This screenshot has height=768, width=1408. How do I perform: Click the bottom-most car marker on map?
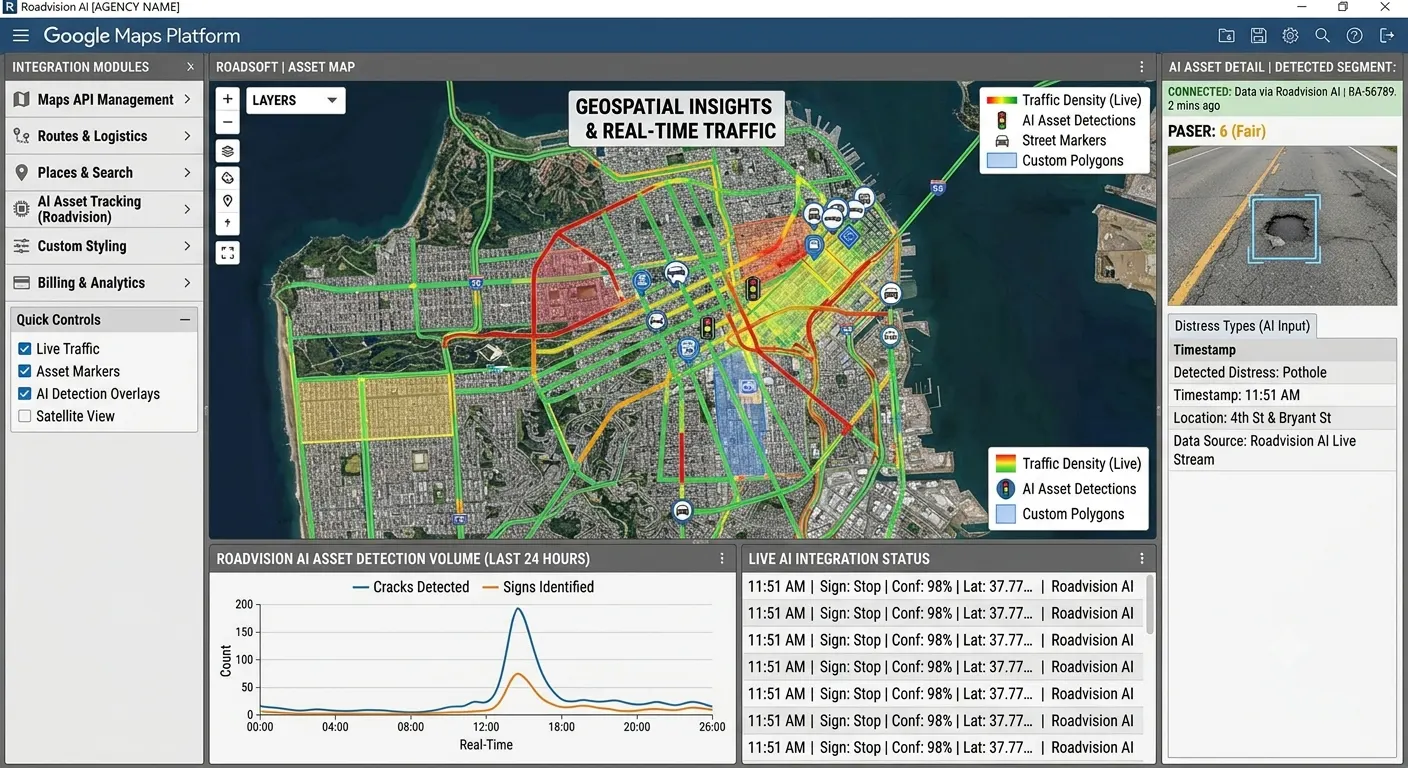[682, 511]
